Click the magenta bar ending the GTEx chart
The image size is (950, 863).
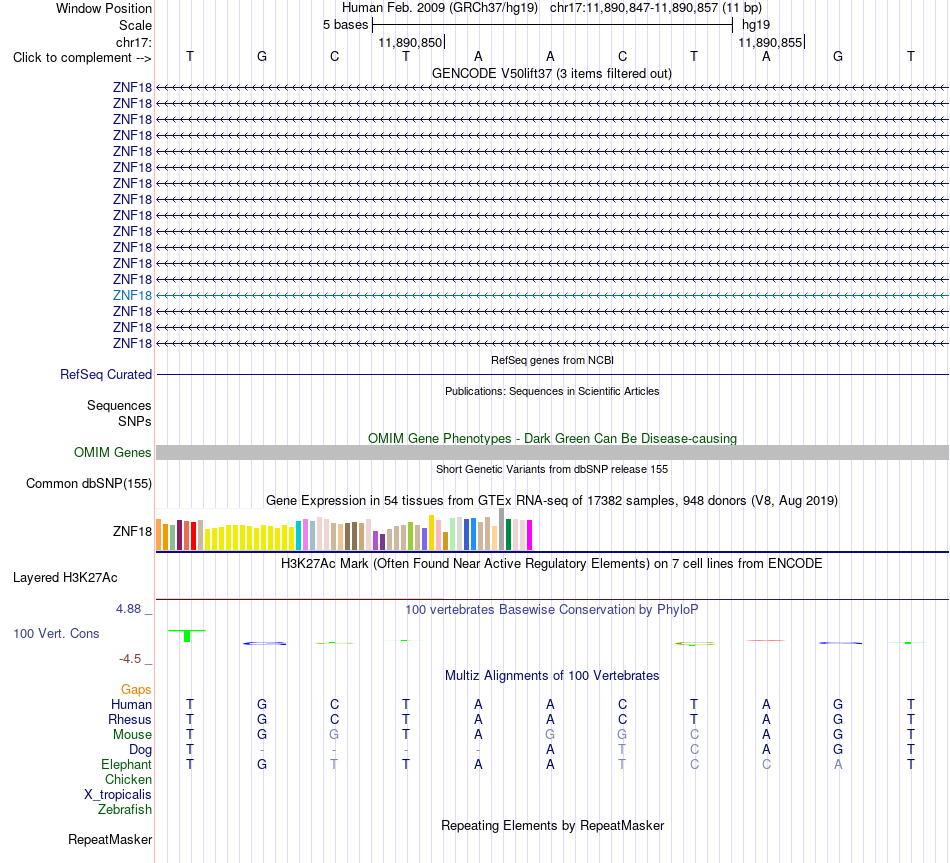point(530,535)
